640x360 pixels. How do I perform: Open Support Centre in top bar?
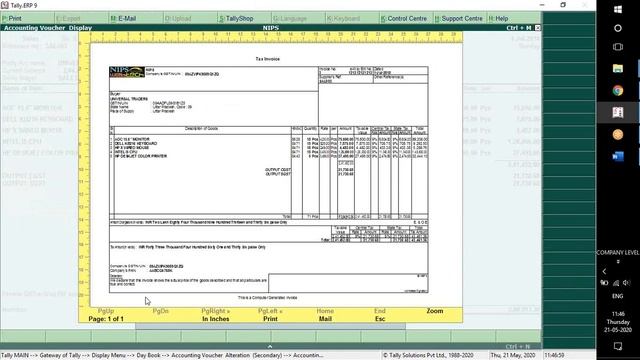[x=458, y=18]
